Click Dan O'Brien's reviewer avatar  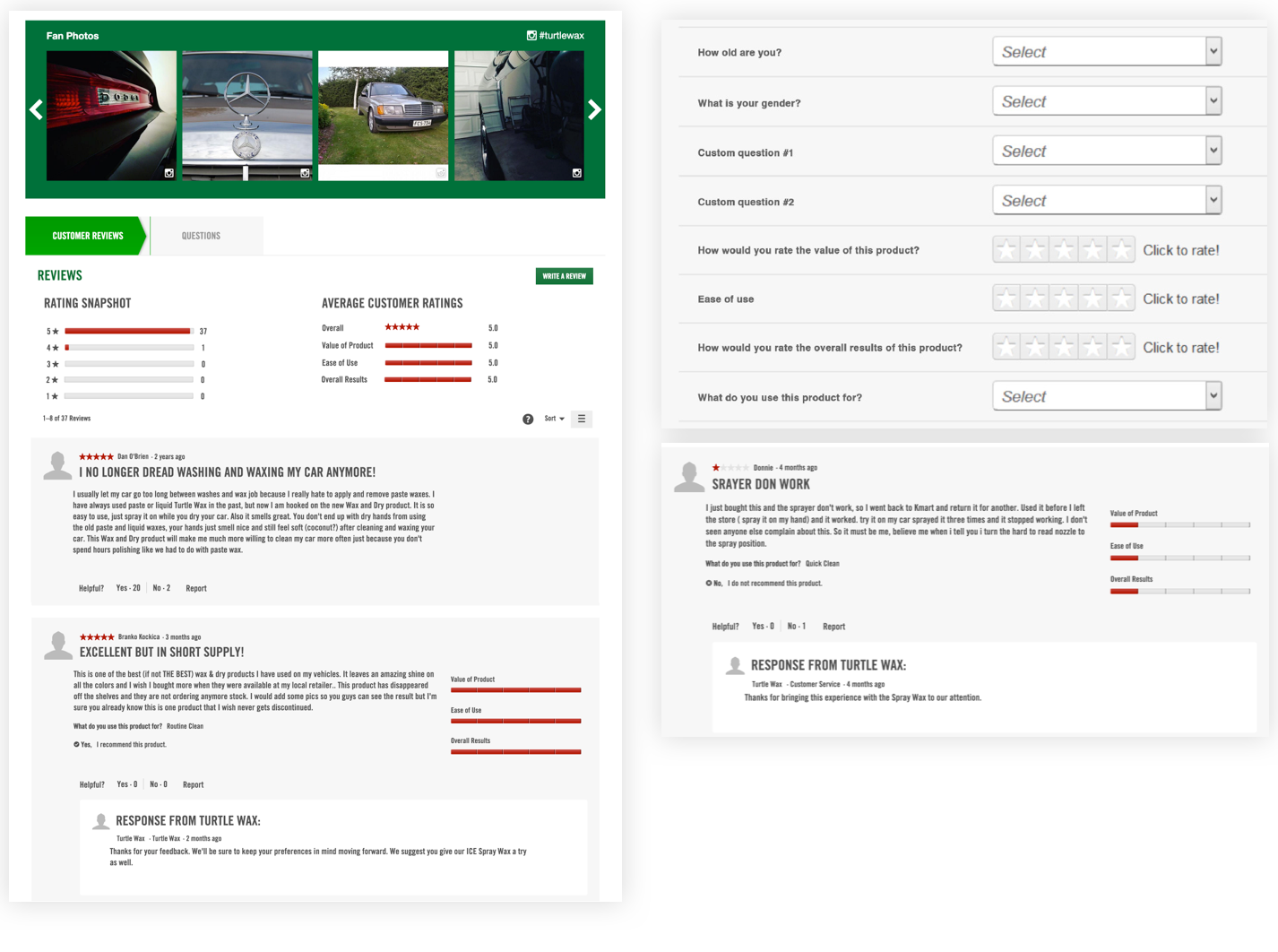[58, 466]
